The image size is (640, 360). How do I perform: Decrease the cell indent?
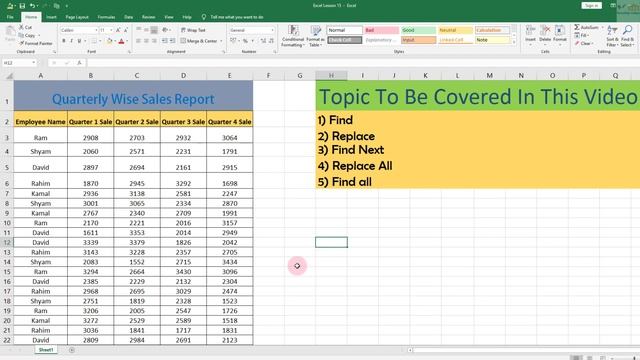(x=164, y=41)
